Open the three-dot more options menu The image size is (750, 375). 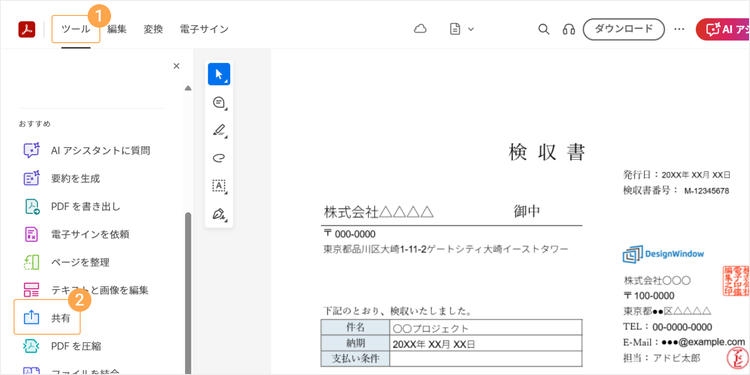(x=679, y=29)
